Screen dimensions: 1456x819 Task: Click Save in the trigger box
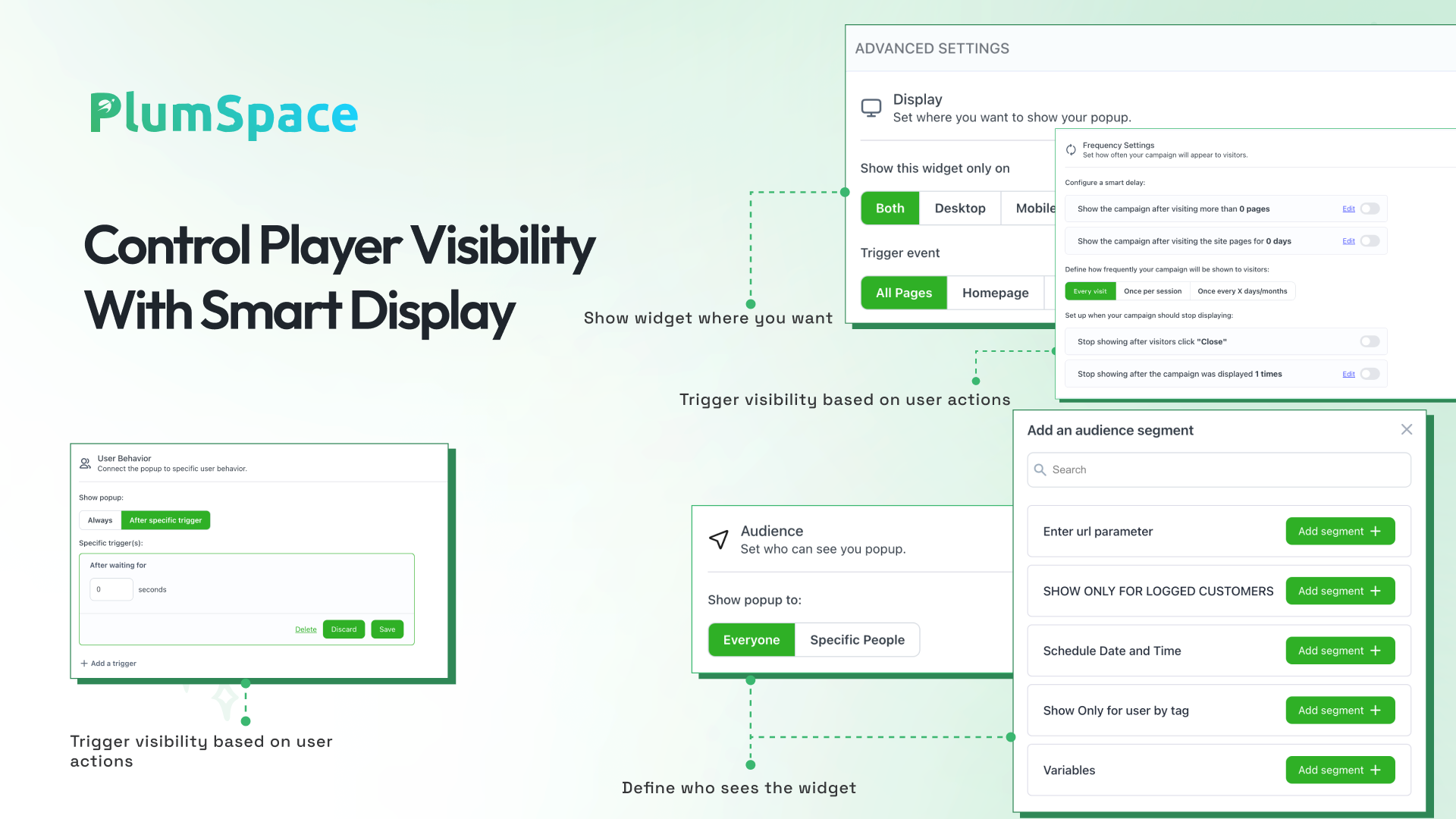point(387,629)
